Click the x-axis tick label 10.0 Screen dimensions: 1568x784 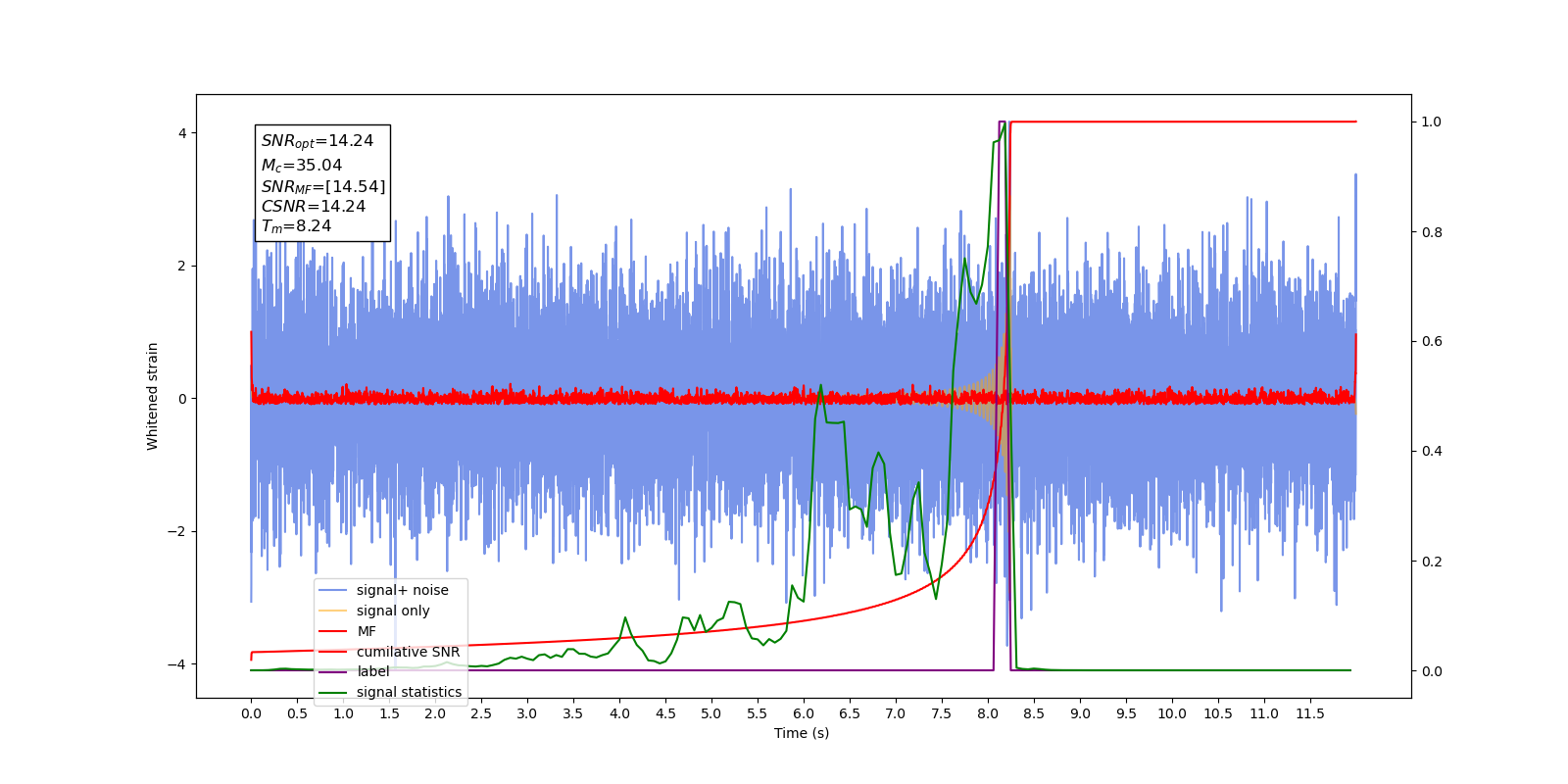click(1172, 713)
